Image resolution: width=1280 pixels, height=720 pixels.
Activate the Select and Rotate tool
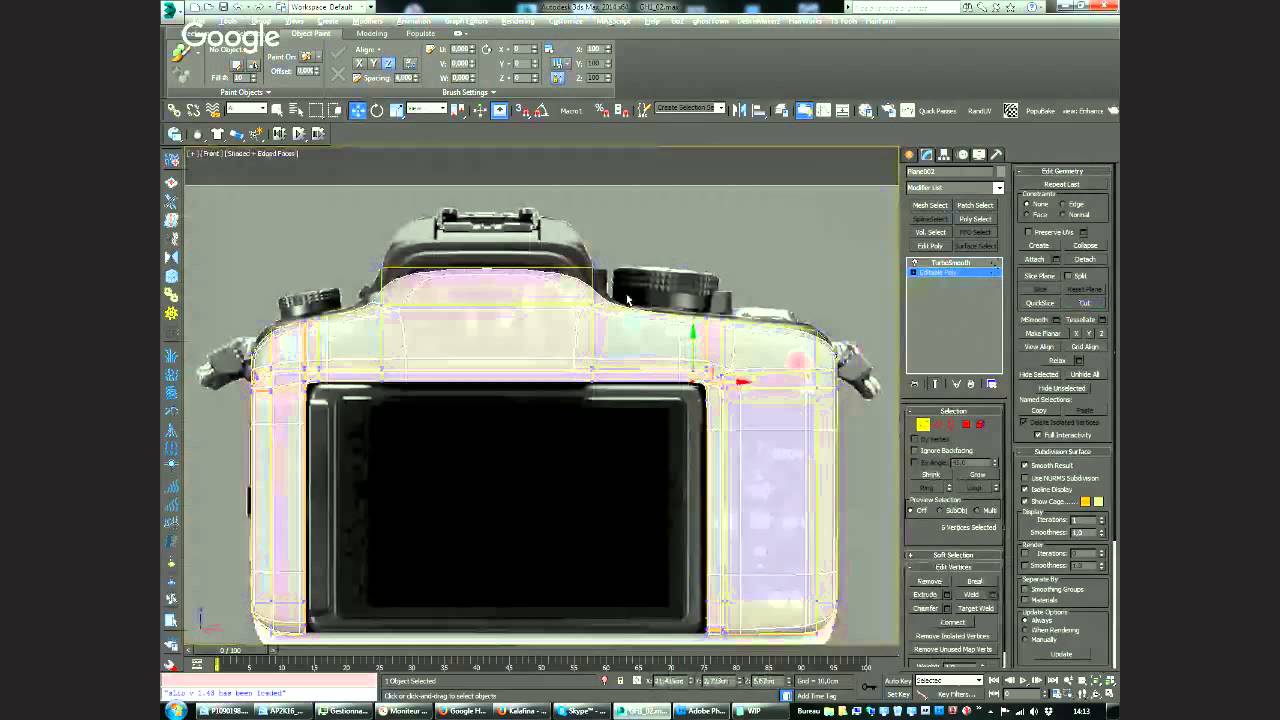coord(377,110)
